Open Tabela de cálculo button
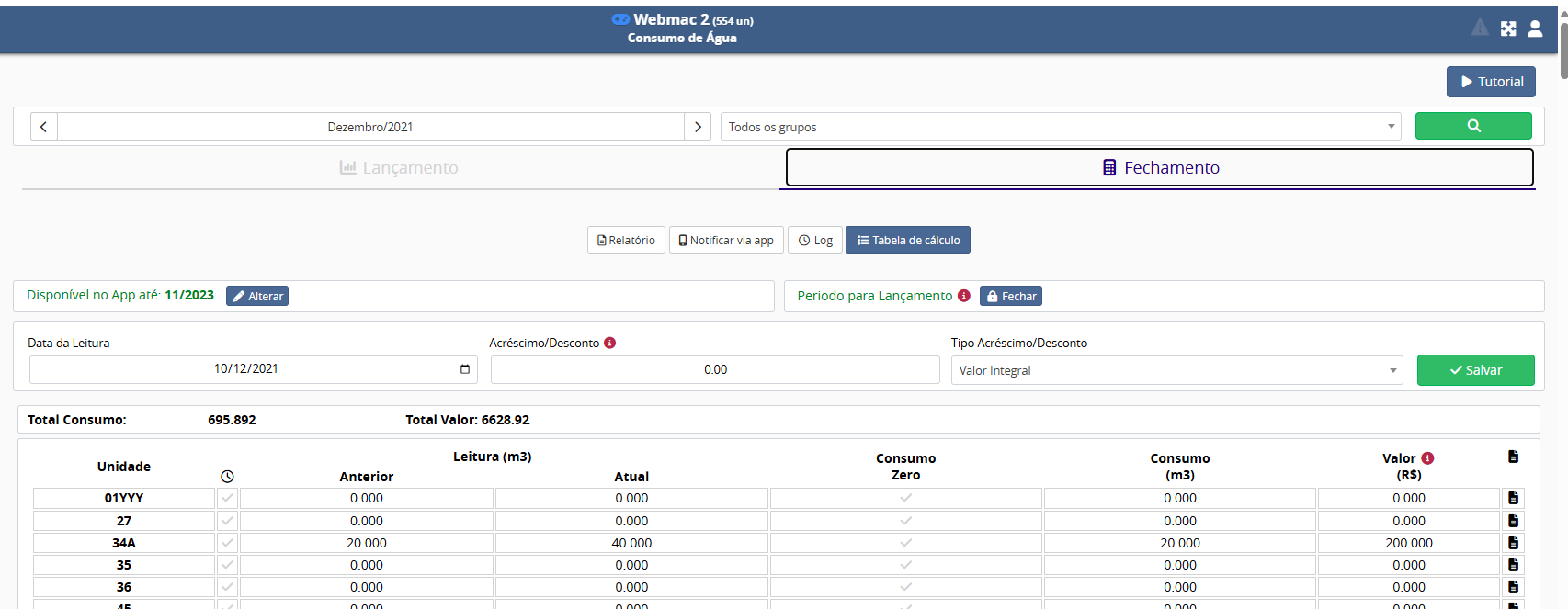This screenshot has width=1568, height=609. pyautogui.click(x=908, y=240)
